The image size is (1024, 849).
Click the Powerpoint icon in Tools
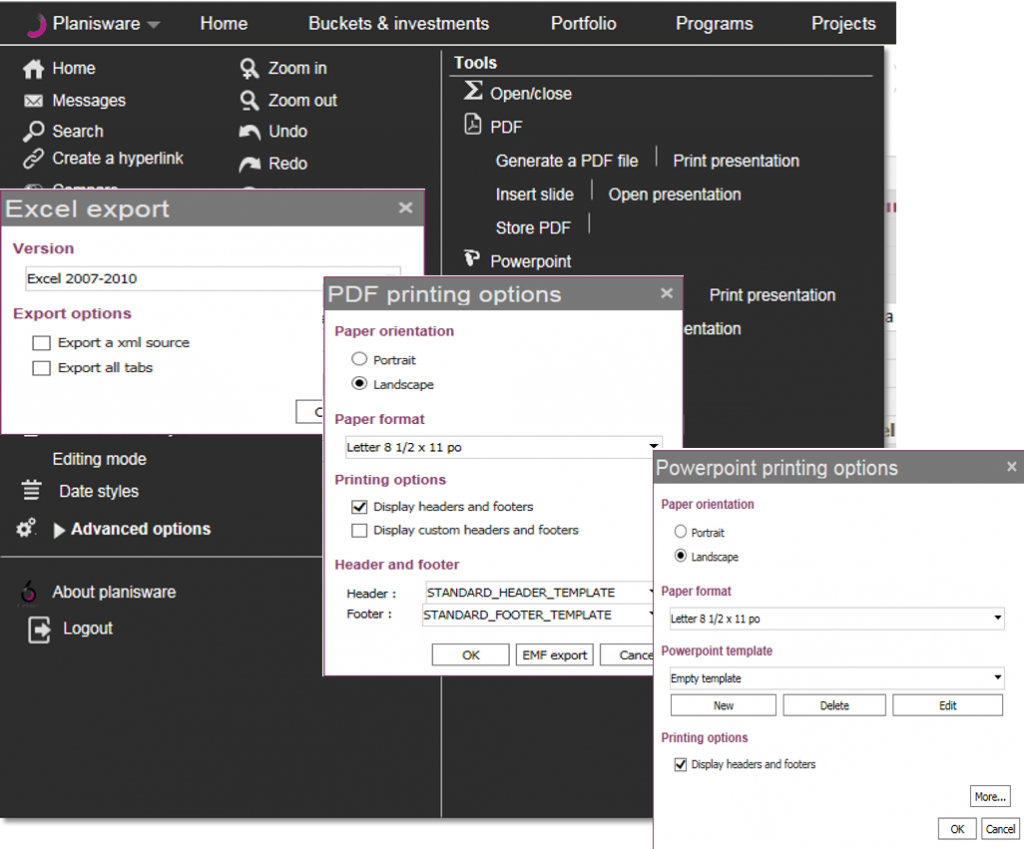coord(472,258)
